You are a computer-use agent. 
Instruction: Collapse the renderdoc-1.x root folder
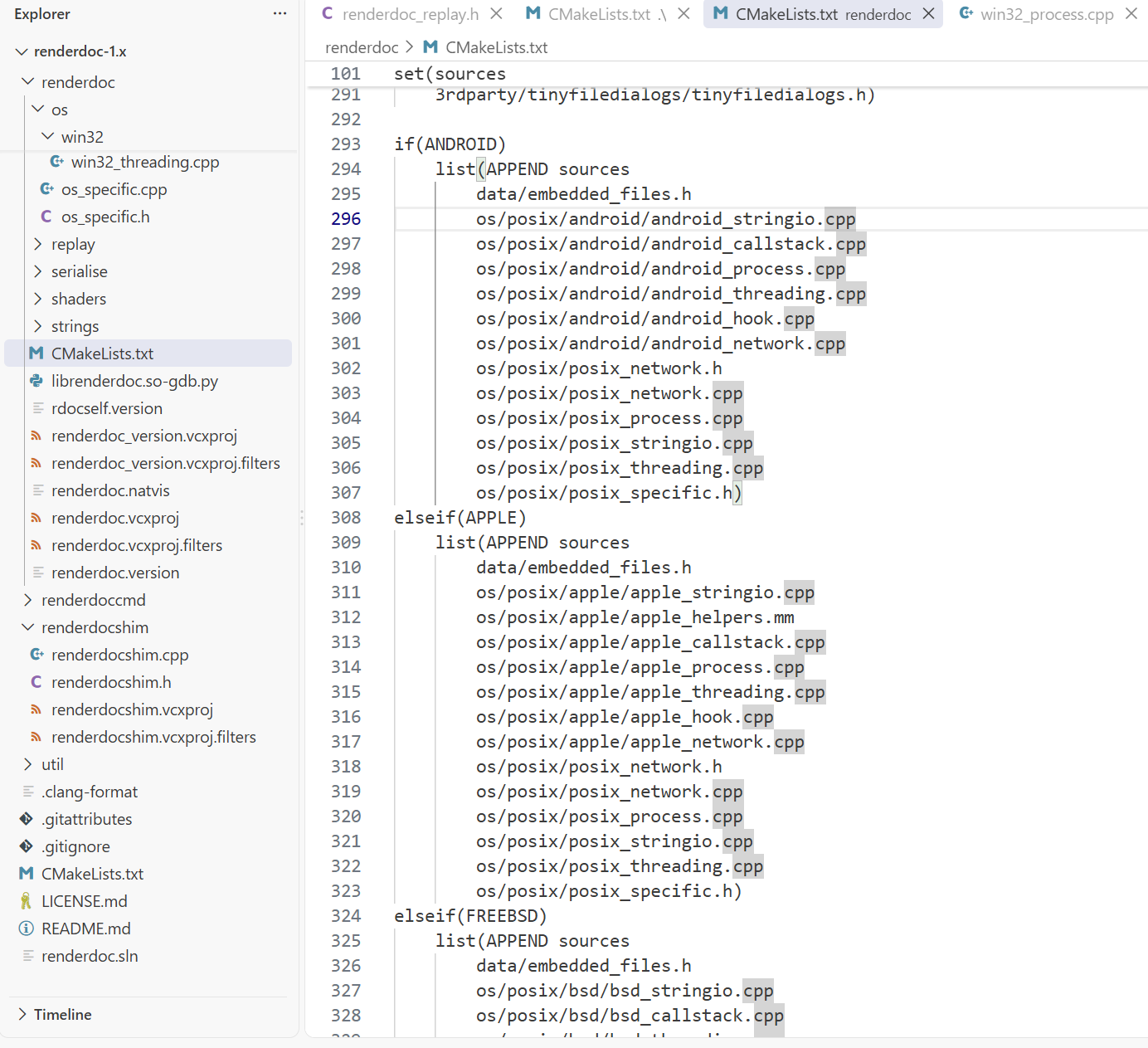pyautogui.click(x=22, y=51)
